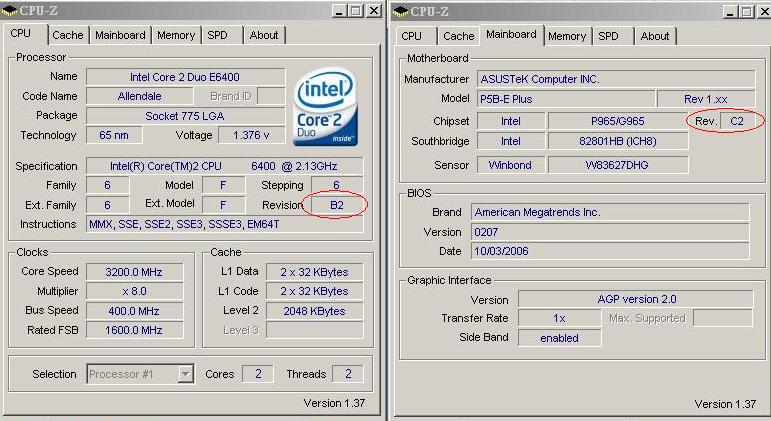Image resolution: width=771 pixels, height=421 pixels.
Task: Maximize the left CPU-Z window
Action: (x=356, y=11)
